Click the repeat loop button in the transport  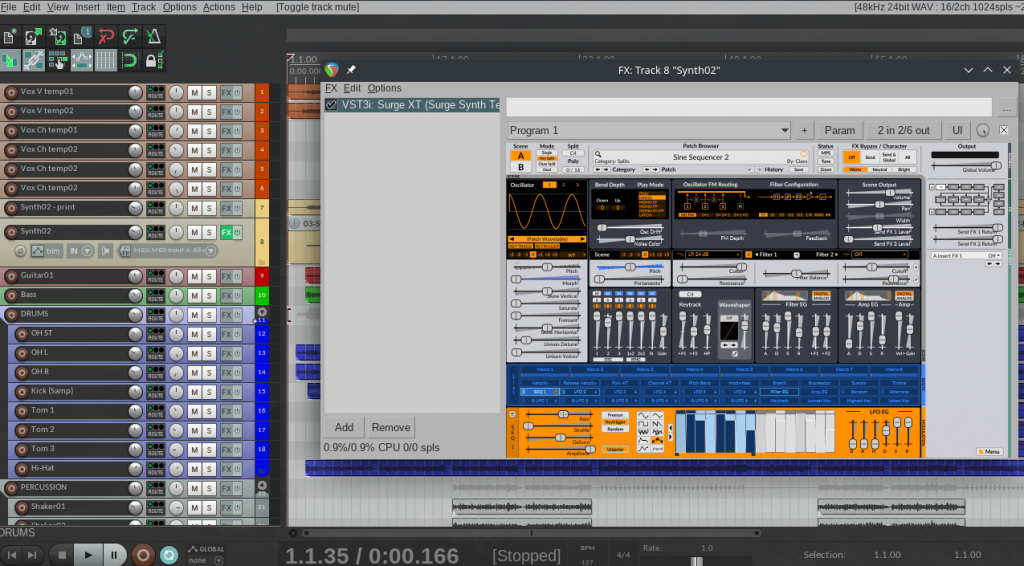tap(168, 555)
